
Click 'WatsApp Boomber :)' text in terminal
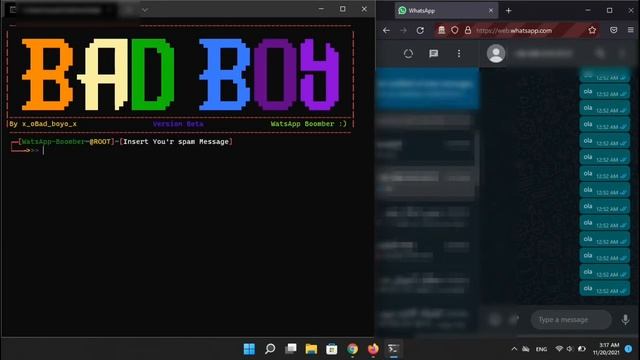(x=308, y=124)
